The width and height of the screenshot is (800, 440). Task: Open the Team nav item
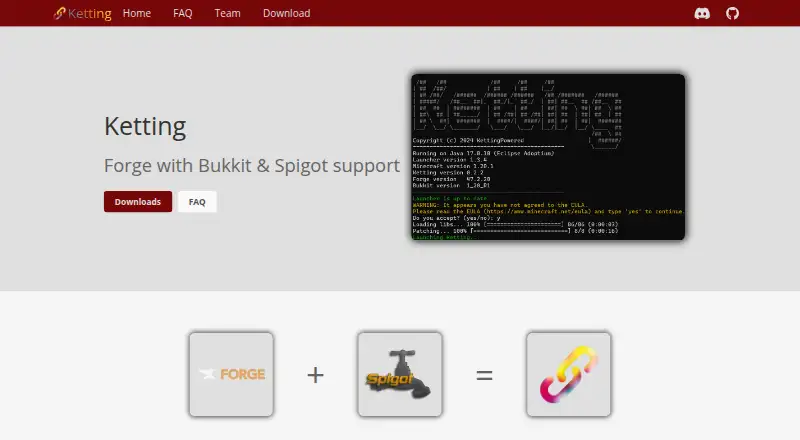(227, 13)
